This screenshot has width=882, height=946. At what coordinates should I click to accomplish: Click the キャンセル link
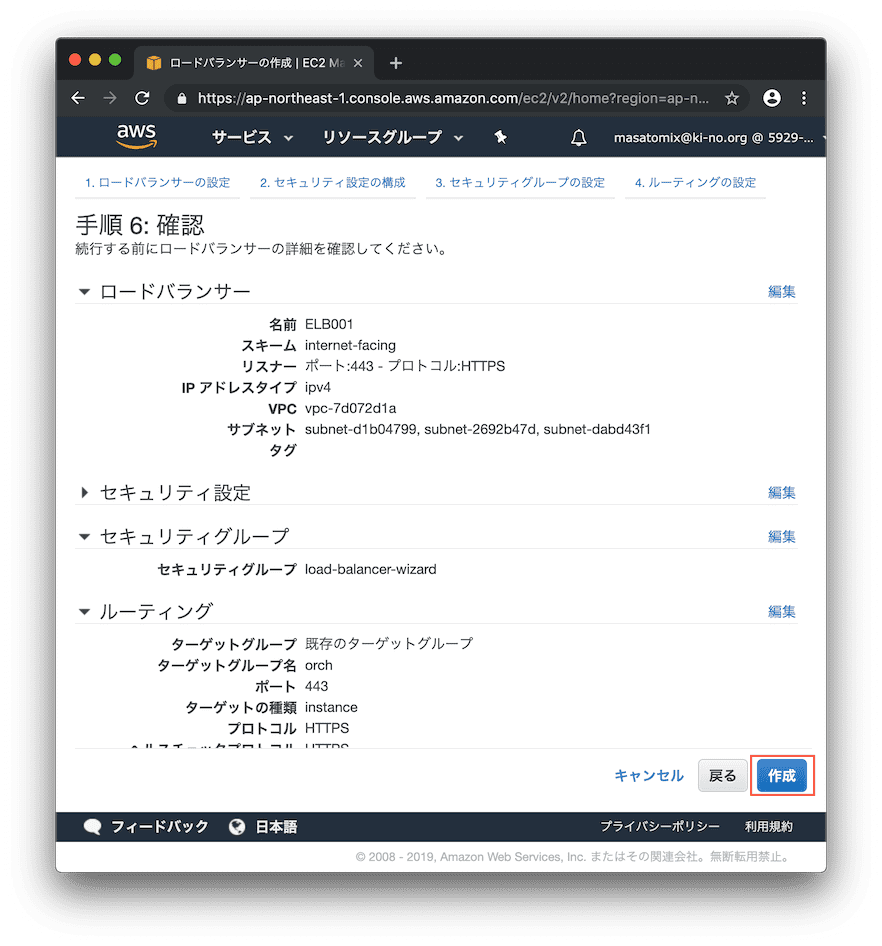click(x=649, y=776)
